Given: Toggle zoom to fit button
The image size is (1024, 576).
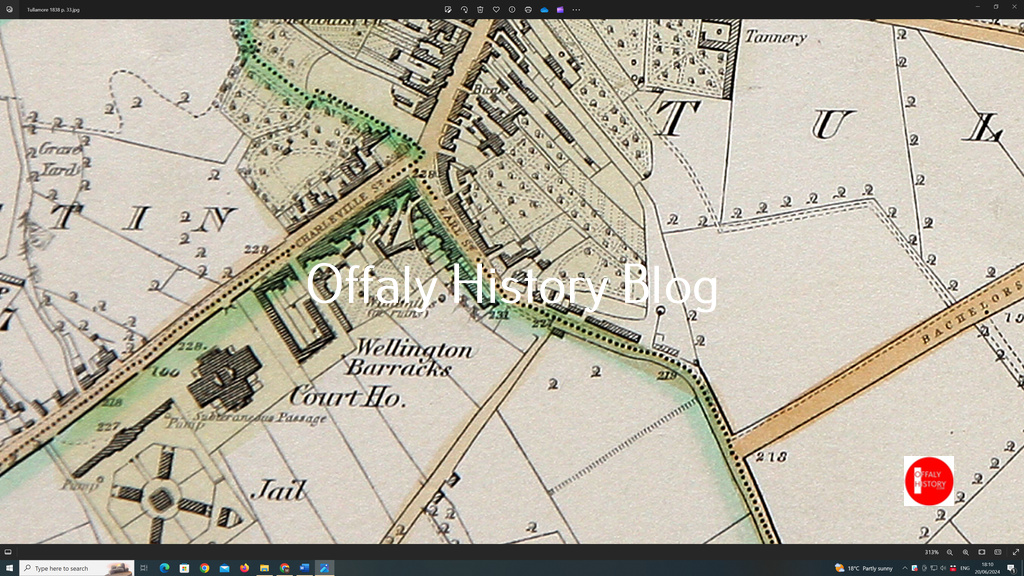Looking at the screenshot, I should pos(982,552).
